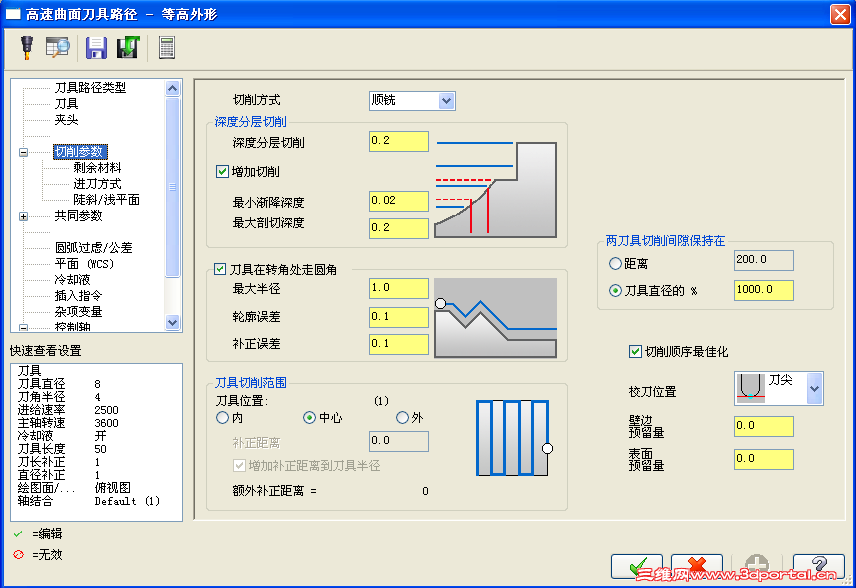Collapse the 控制轴 tree node
This screenshot has width=856, height=588.
tap(23, 328)
